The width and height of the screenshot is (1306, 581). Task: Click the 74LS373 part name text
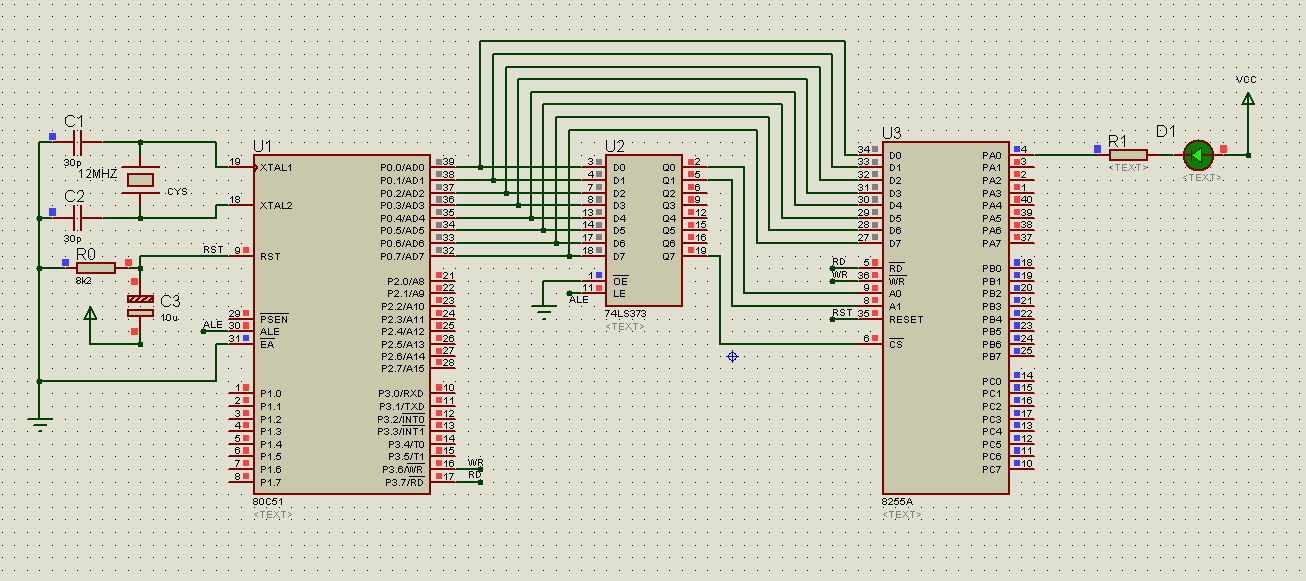(625, 313)
